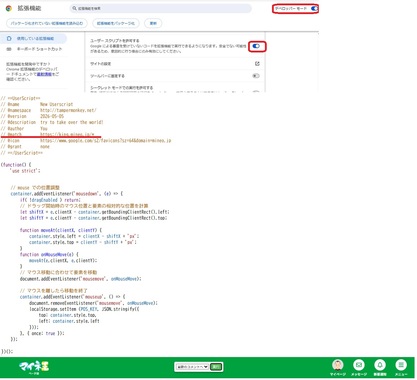Select the in-use extensions sidebar item
The height and width of the screenshot is (380, 417).
tap(33, 39)
